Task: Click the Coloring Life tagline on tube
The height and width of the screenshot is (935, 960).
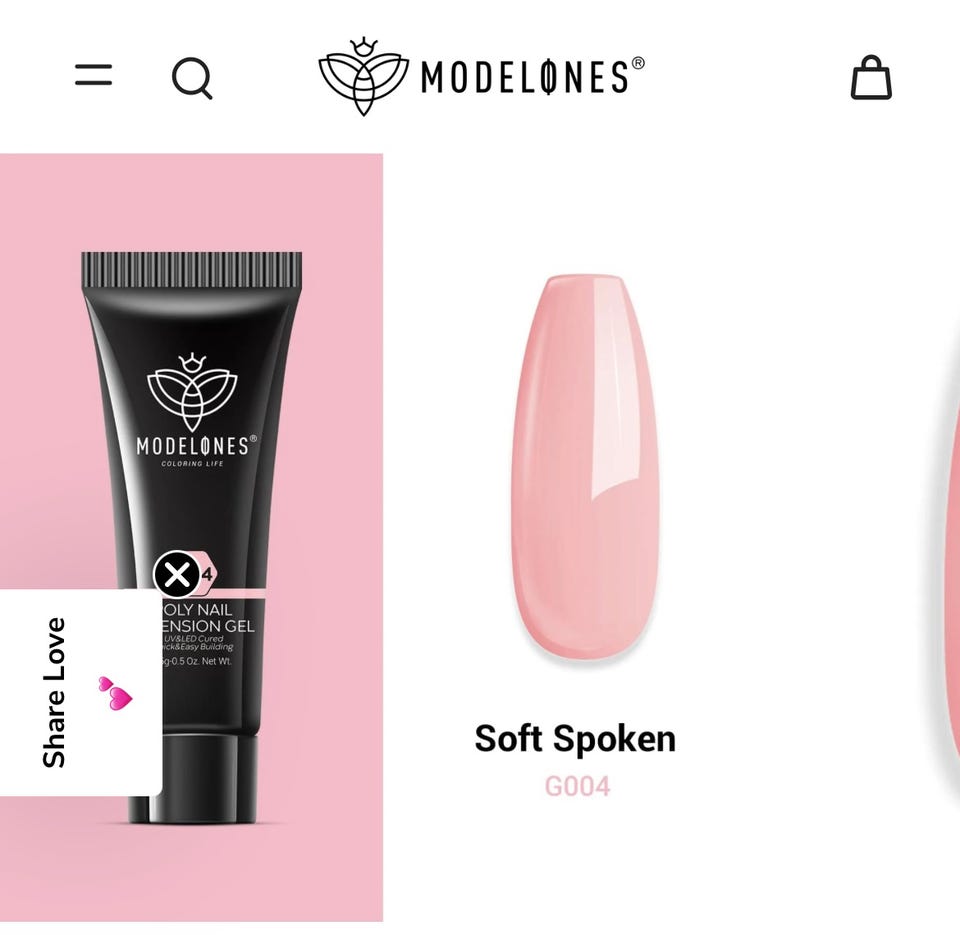Action: [x=192, y=464]
